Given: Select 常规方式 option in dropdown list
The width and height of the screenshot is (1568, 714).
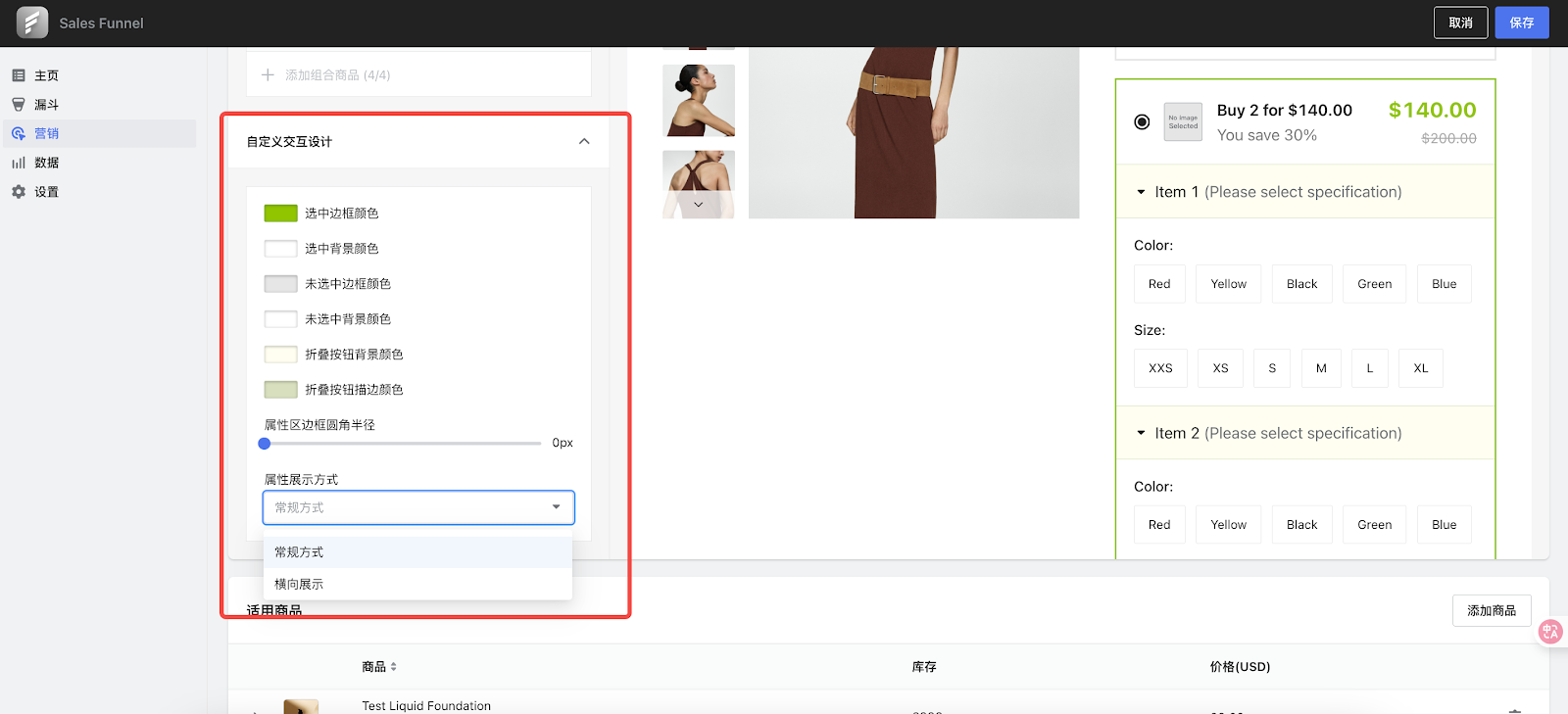Looking at the screenshot, I should [x=417, y=552].
